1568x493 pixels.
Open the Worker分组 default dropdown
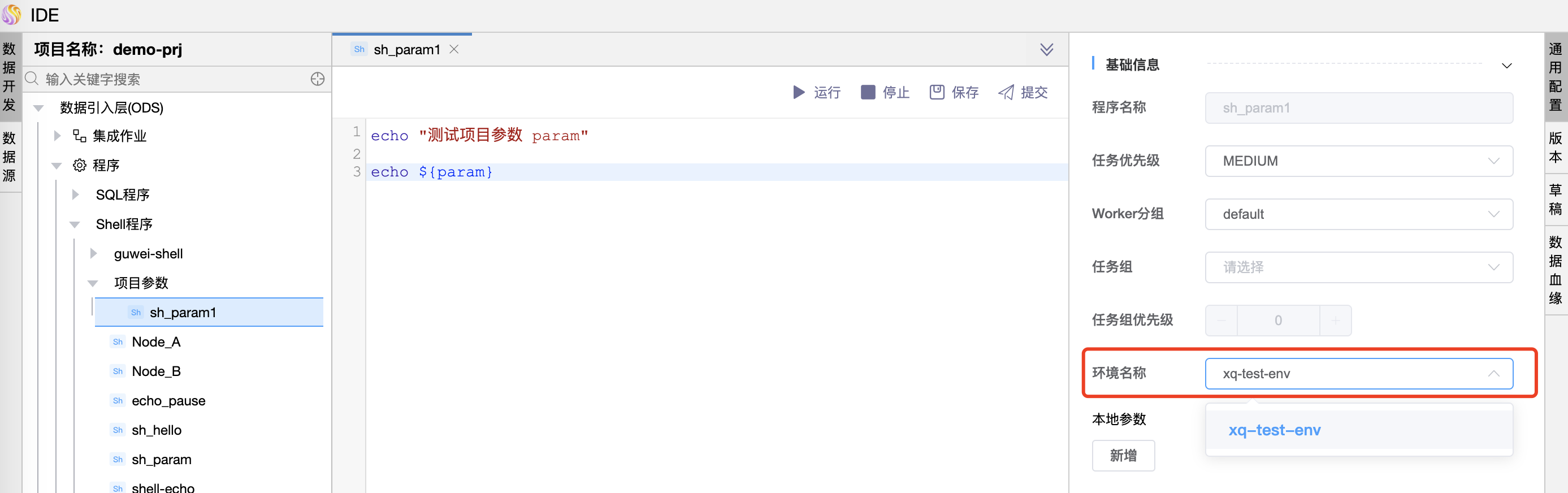tap(1358, 214)
